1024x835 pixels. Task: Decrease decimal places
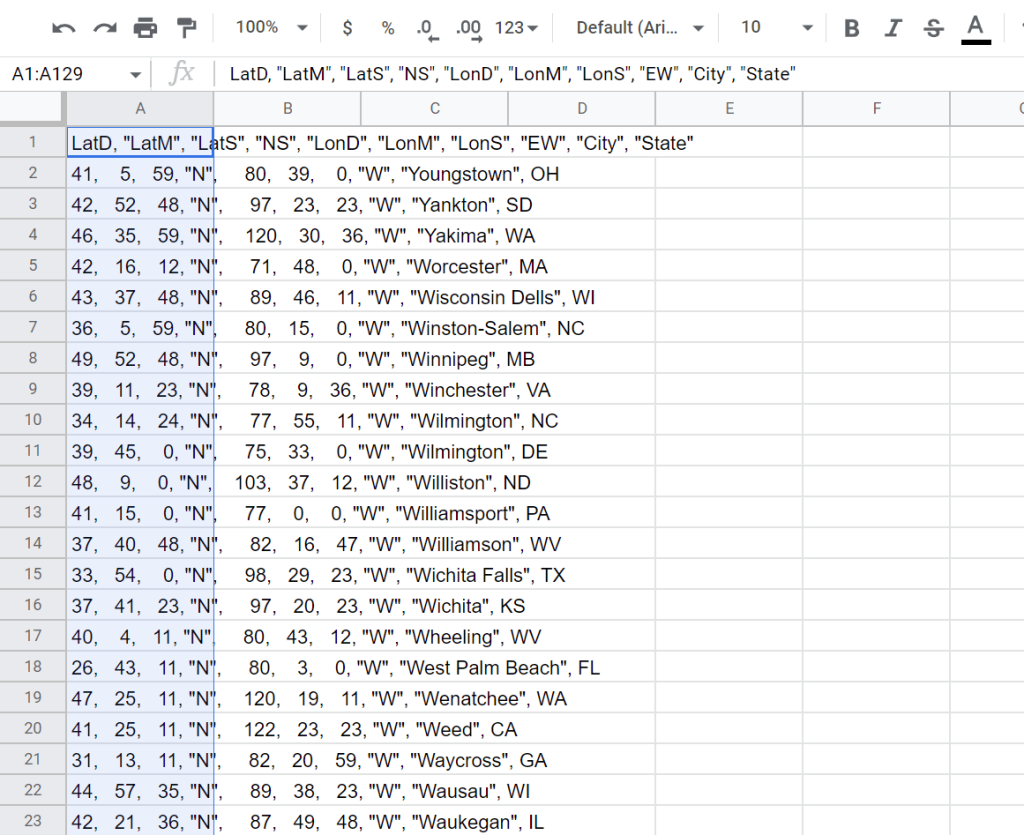coord(426,28)
